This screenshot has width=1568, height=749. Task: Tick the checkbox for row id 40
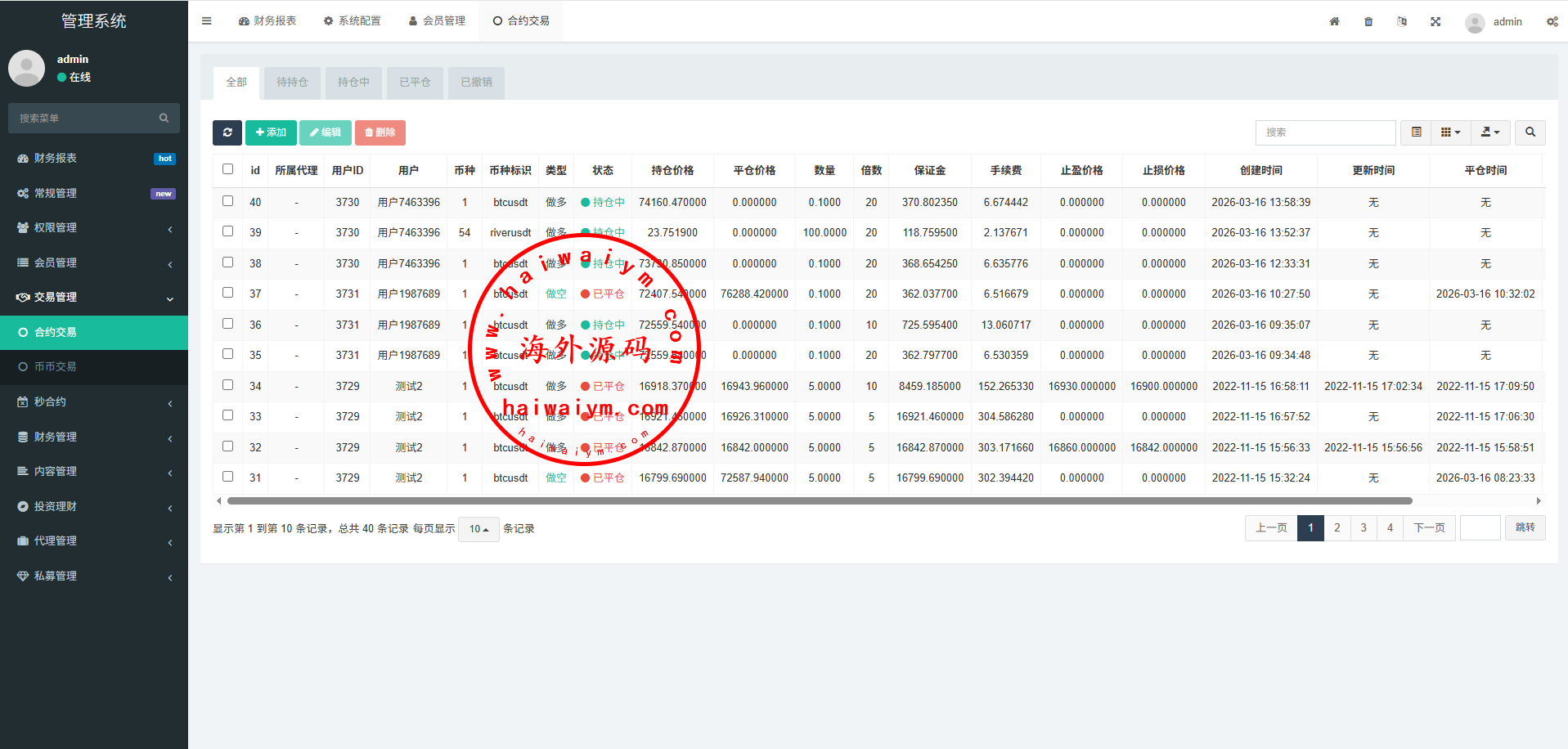pos(228,201)
